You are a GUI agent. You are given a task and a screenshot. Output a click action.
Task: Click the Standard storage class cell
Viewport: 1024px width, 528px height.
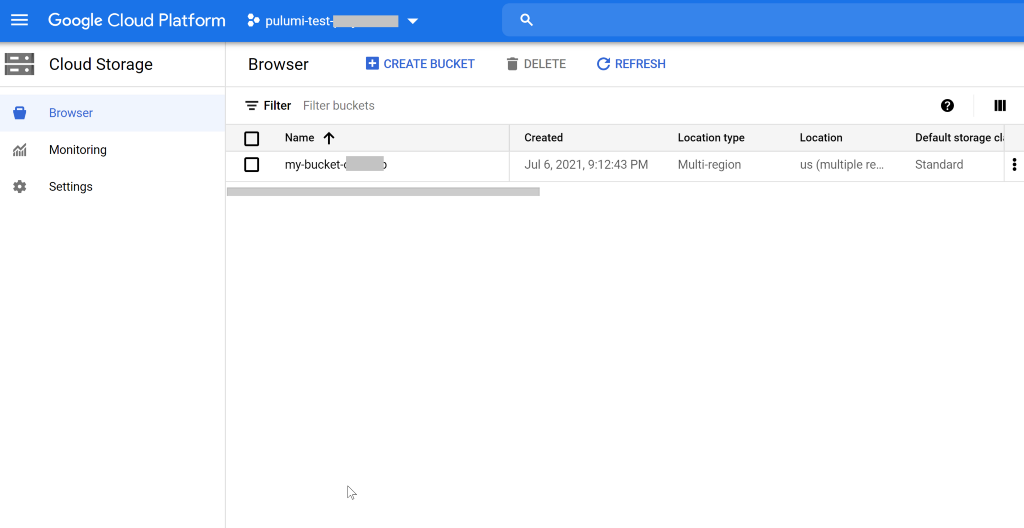coord(939,165)
